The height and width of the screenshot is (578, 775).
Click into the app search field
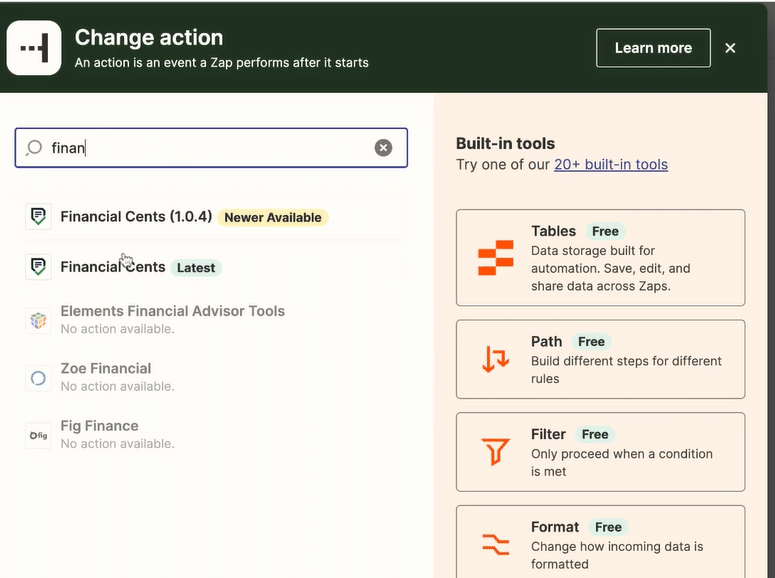(211, 148)
